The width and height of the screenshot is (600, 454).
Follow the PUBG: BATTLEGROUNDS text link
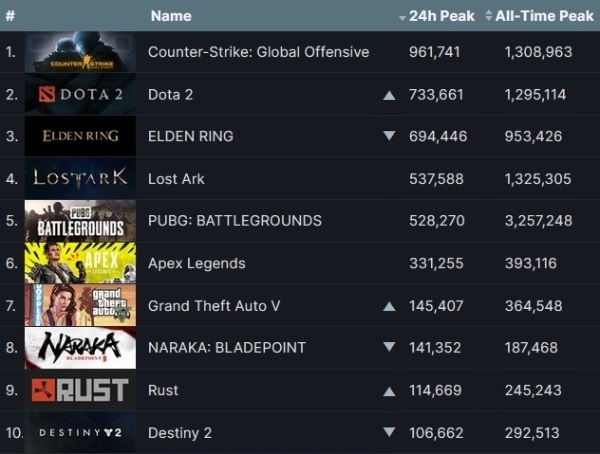pyautogui.click(x=234, y=220)
